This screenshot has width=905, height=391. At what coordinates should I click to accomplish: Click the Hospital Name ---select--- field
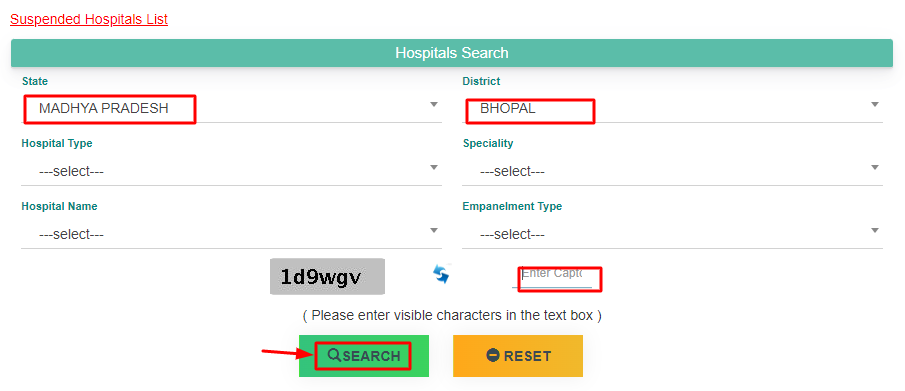231,234
